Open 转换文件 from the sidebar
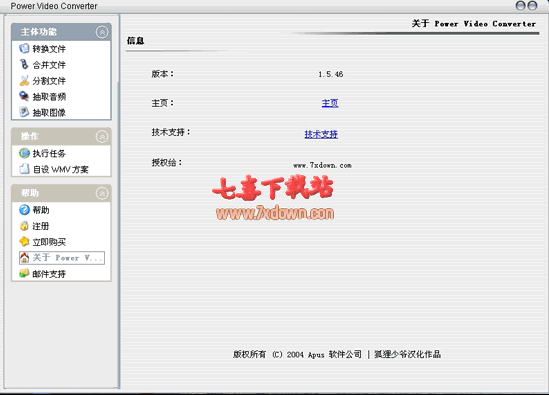 [49, 49]
